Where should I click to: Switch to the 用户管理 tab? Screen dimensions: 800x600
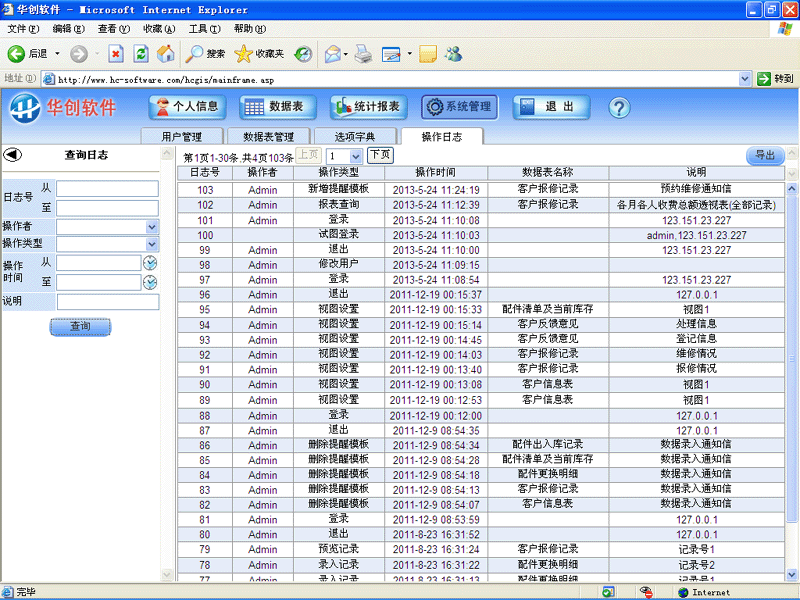point(182,137)
